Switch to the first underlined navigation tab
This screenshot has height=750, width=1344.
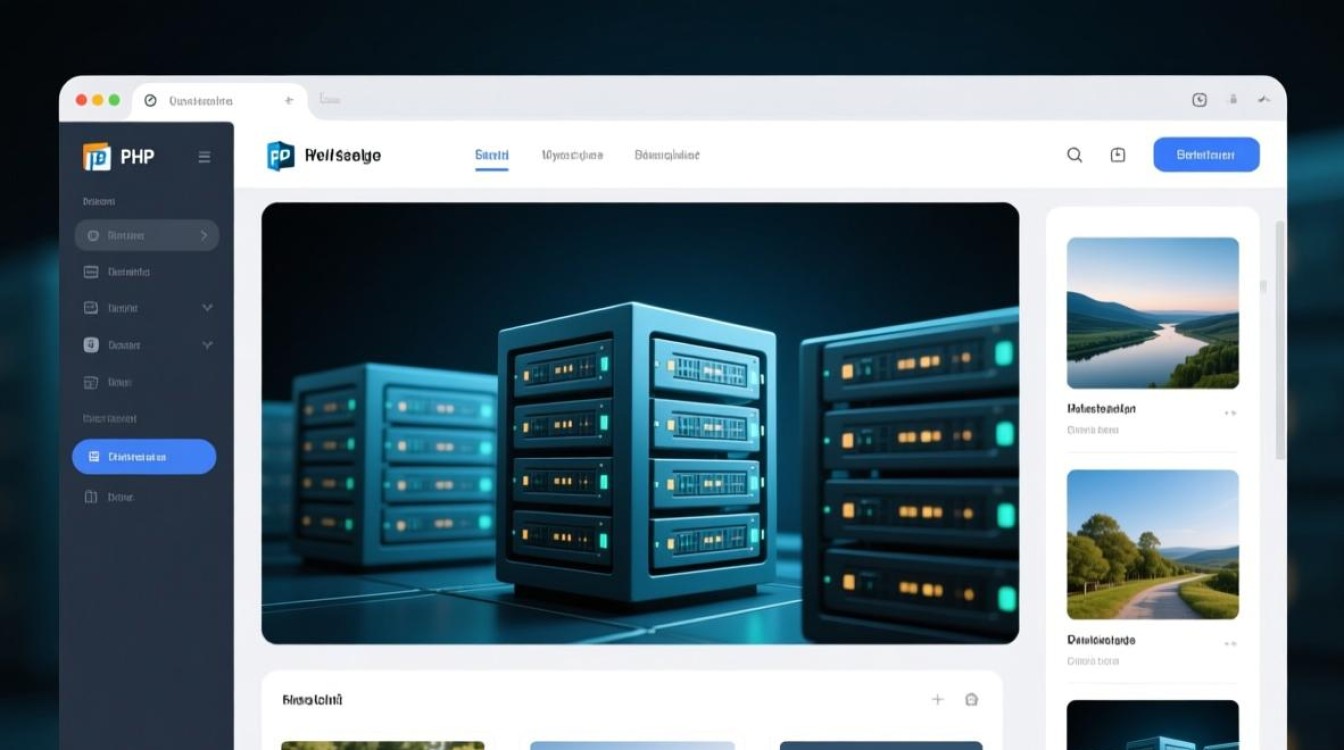pyautogui.click(x=491, y=155)
